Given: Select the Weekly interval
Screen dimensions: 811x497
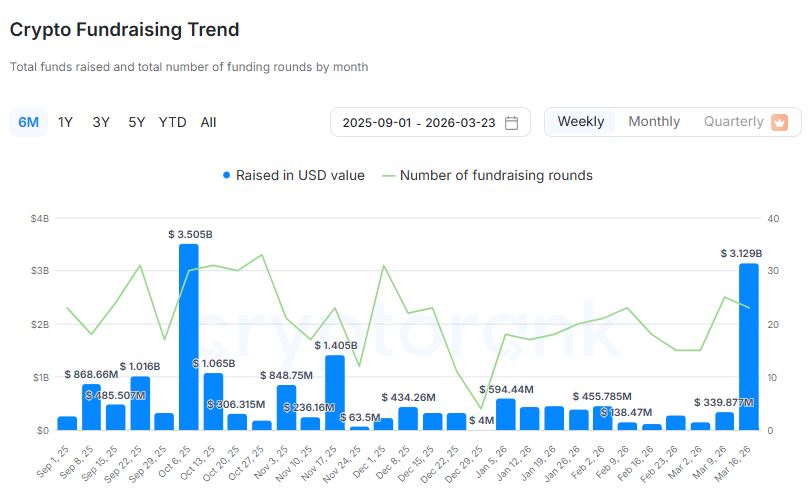Looking at the screenshot, I should tap(580, 122).
